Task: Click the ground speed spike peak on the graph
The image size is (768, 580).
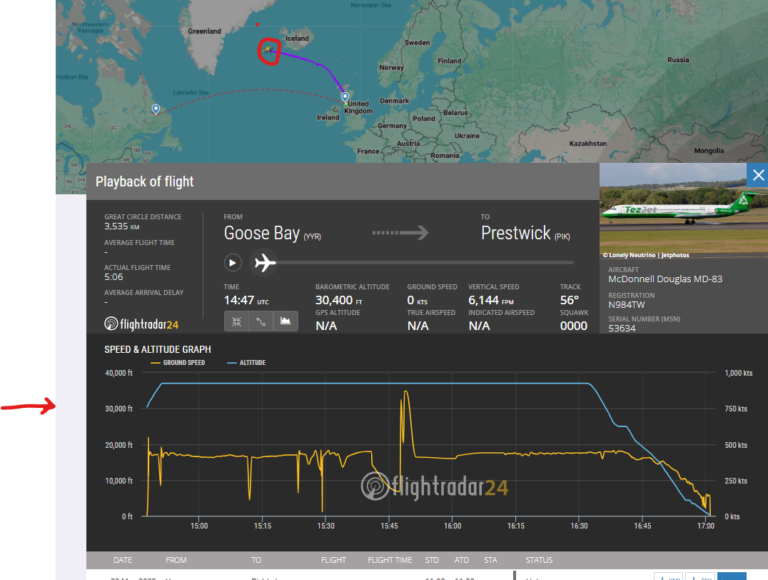Action: [x=406, y=392]
